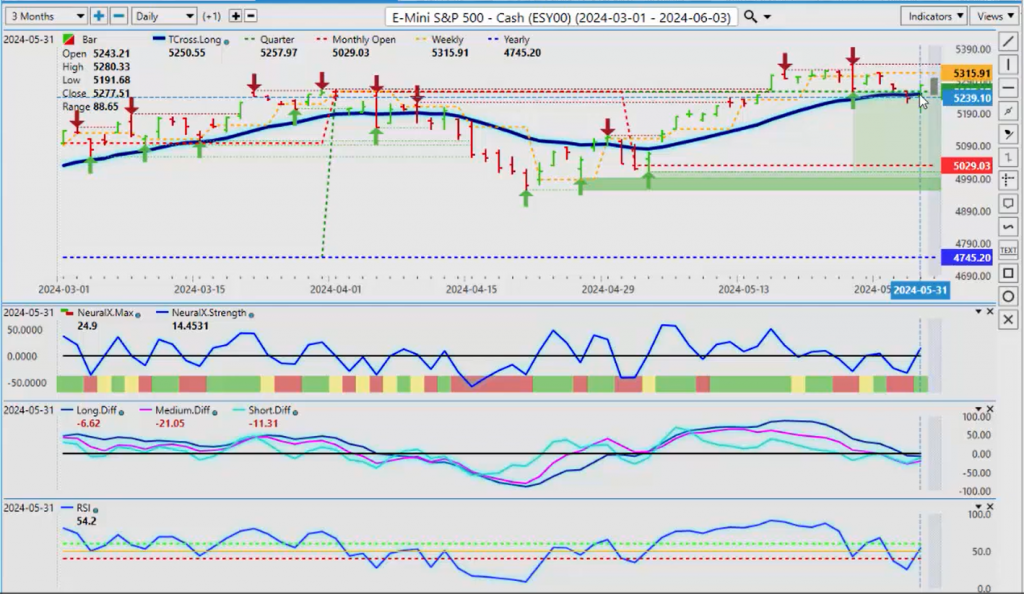Click the 2024-05-31 date marker on axis

coord(920,290)
